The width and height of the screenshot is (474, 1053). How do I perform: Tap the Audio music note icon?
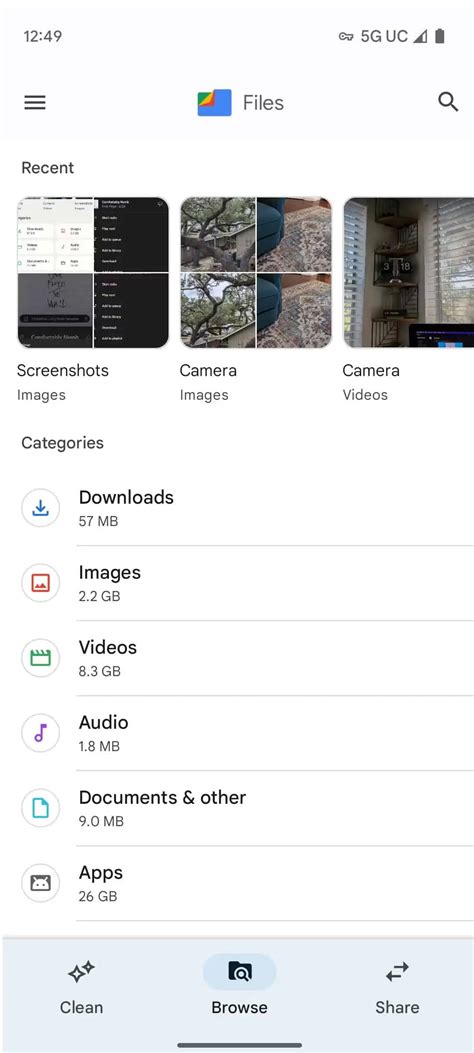40,733
